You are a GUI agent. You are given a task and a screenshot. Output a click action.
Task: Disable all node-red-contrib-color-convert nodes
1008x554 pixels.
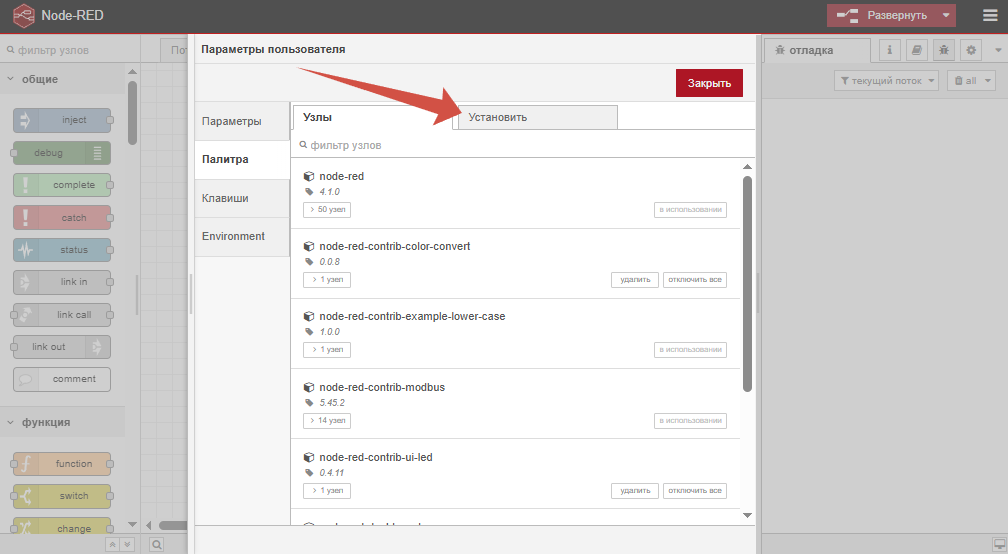point(694,280)
